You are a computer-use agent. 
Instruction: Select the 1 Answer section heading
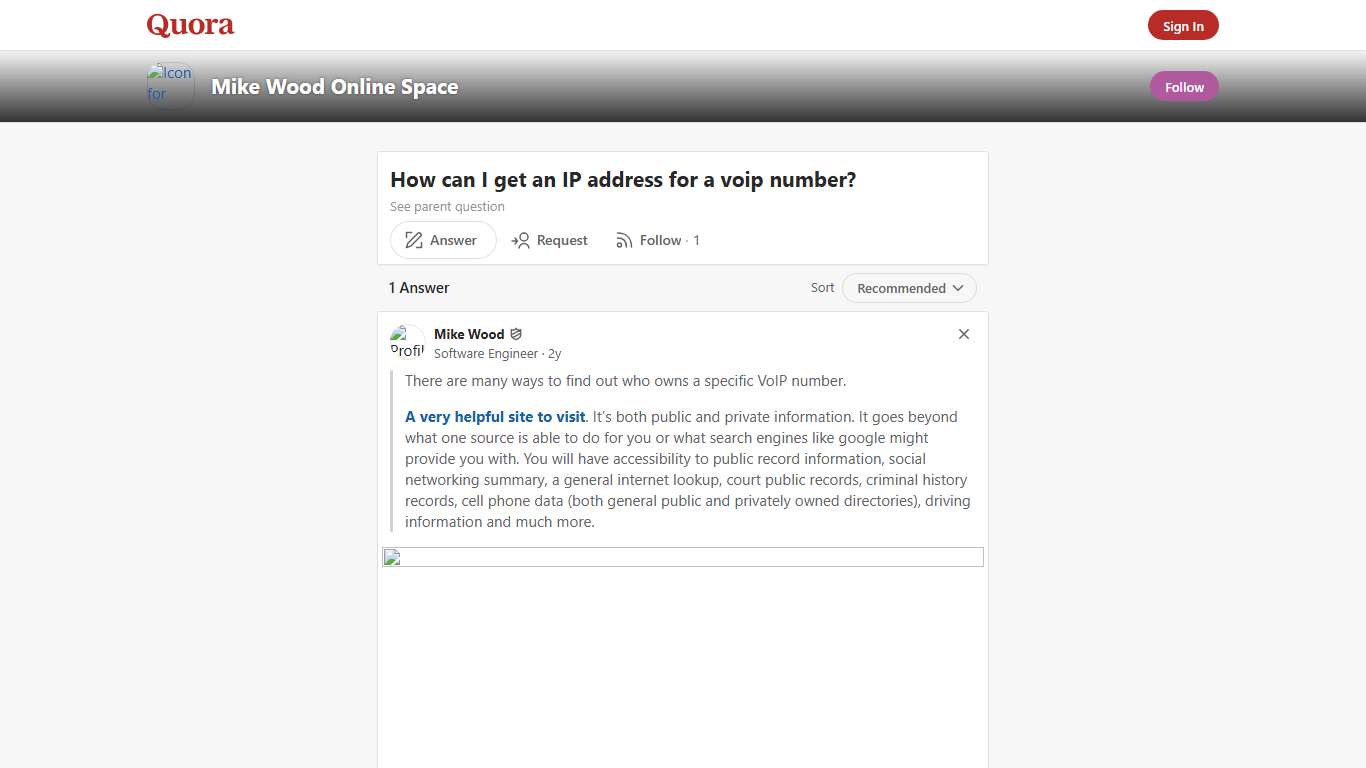418,287
